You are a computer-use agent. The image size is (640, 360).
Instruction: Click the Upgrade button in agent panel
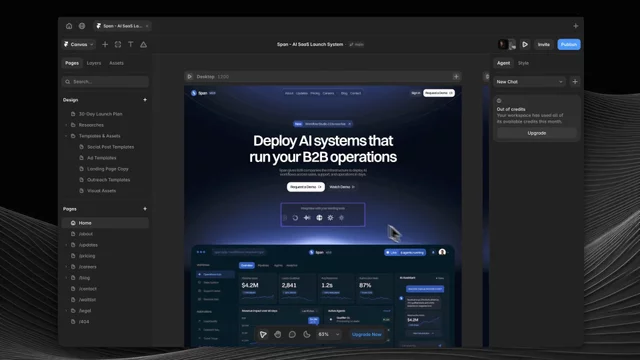tap(537, 133)
